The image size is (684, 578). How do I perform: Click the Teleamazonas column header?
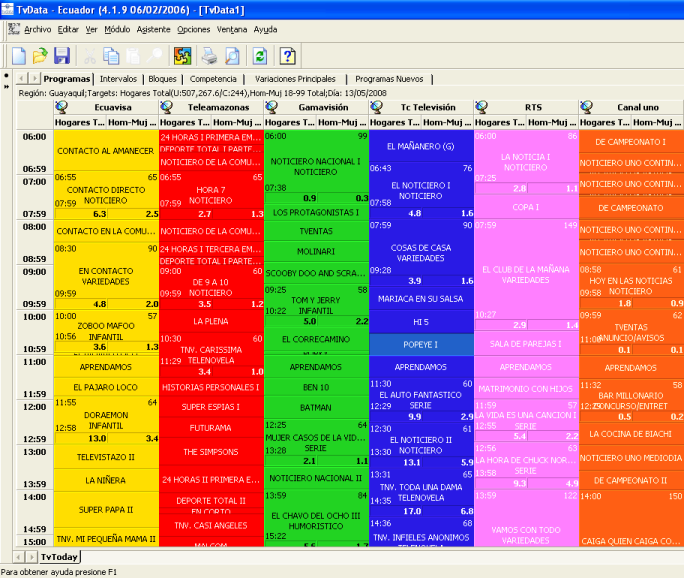coord(211,107)
